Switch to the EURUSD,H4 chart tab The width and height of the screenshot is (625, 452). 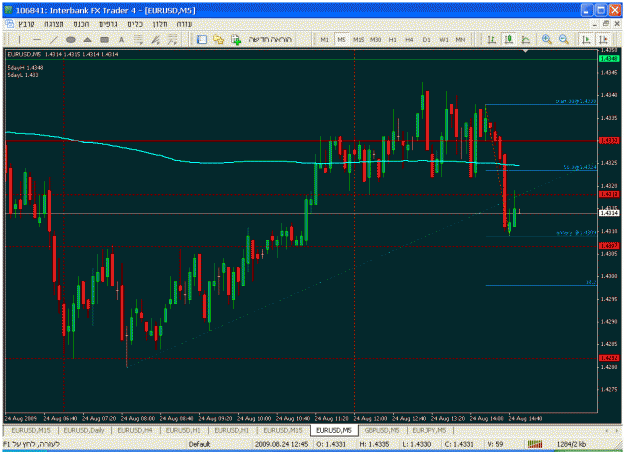point(135,430)
